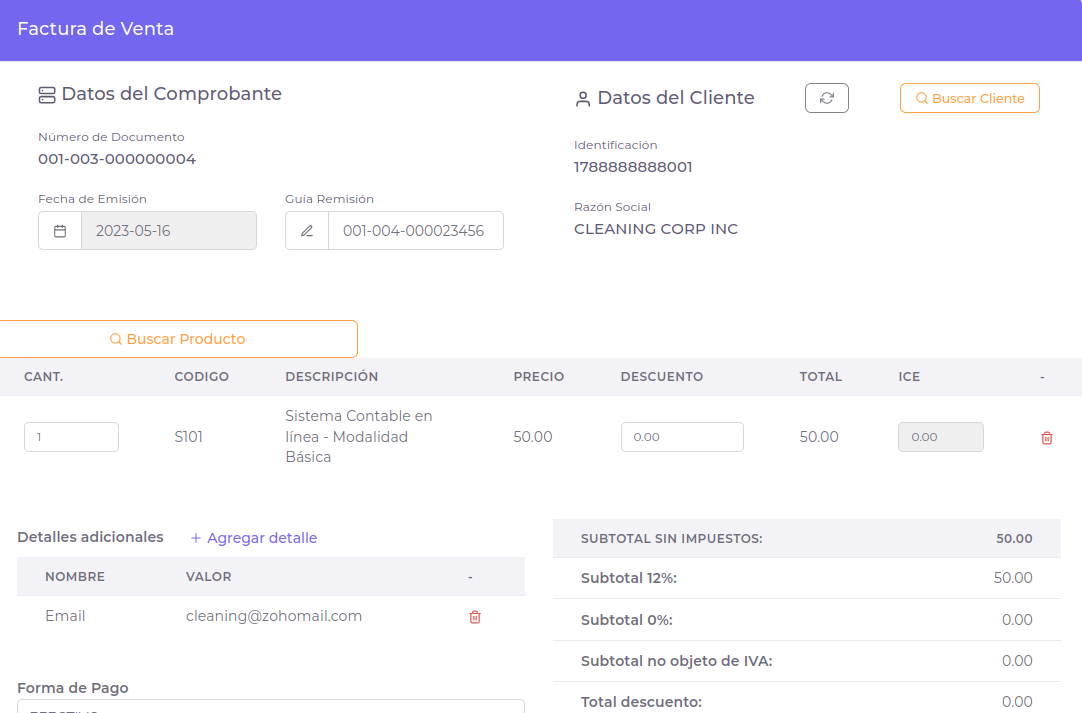
Task: Click the cleaning@zohomail.com email value
Action: [274, 616]
